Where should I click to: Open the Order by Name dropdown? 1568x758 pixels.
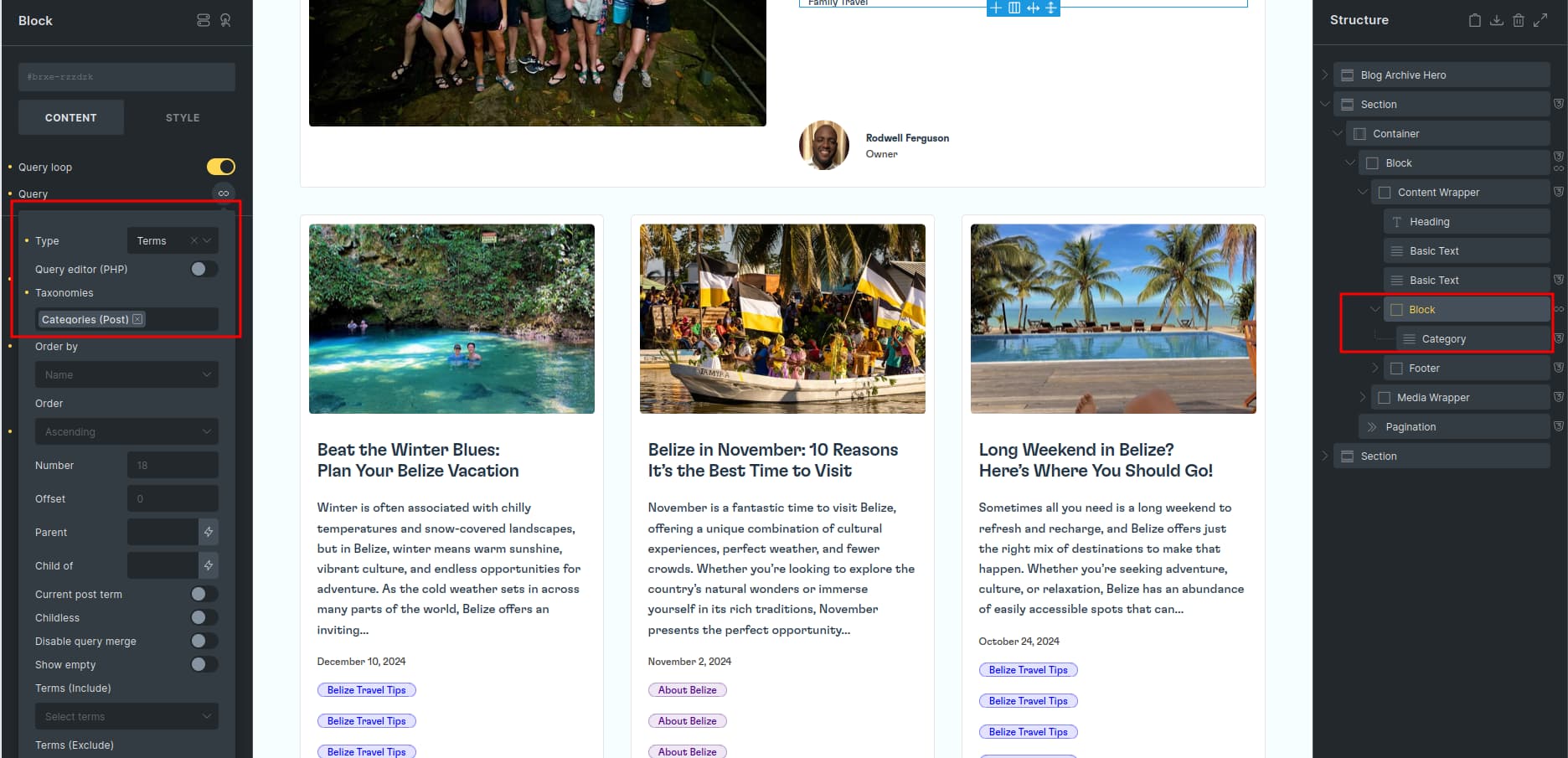126,374
